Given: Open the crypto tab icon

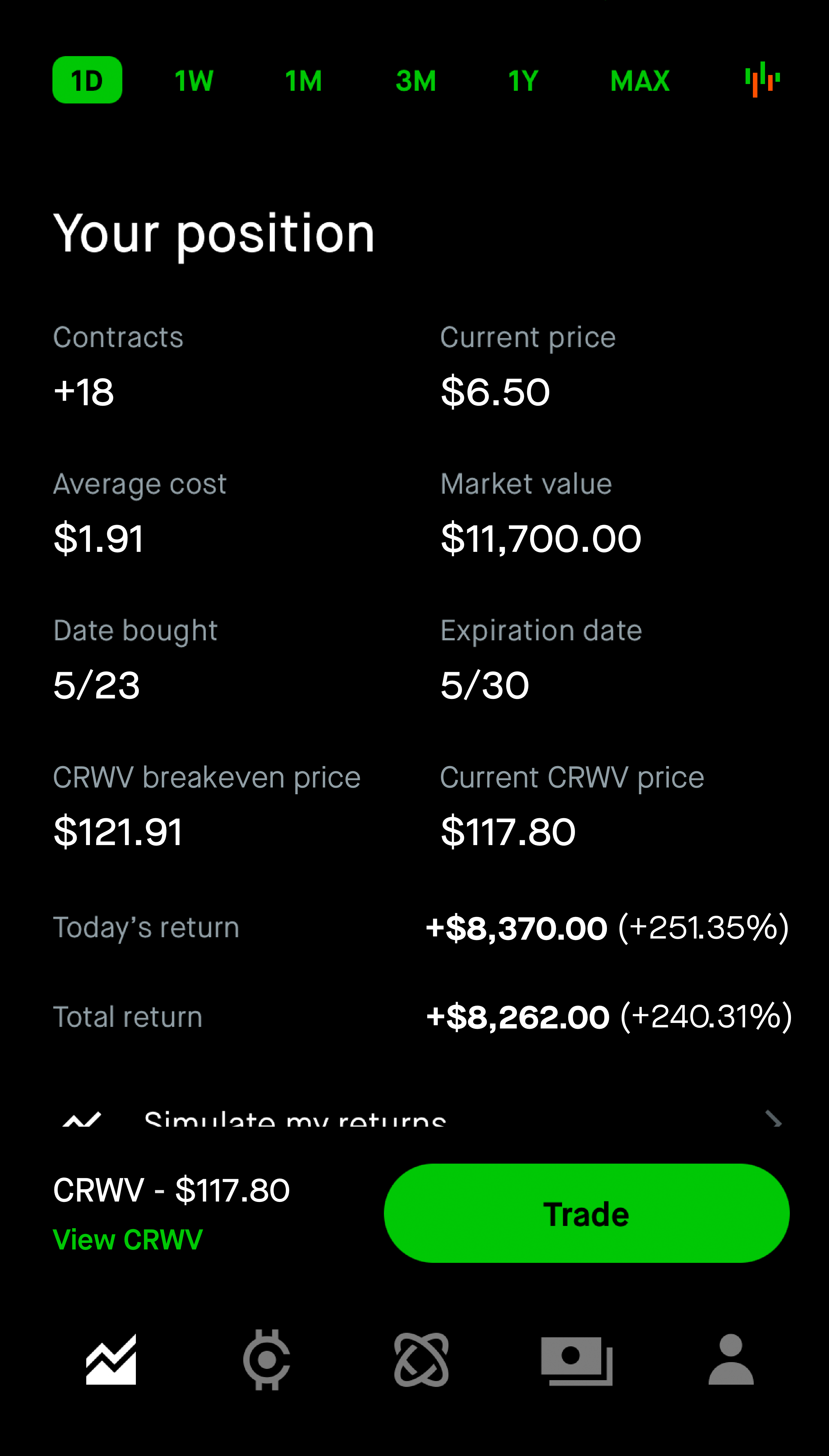Looking at the screenshot, I should click(x=266, y=1359).
